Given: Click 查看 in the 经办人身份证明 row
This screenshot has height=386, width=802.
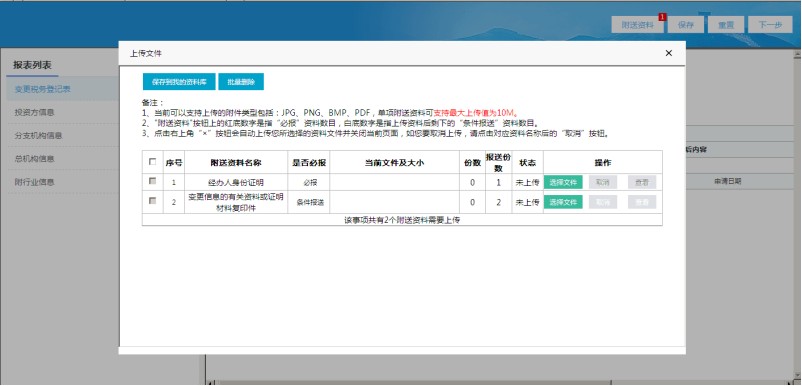Looking at the screenshot, I should click(x=642, y=182).
